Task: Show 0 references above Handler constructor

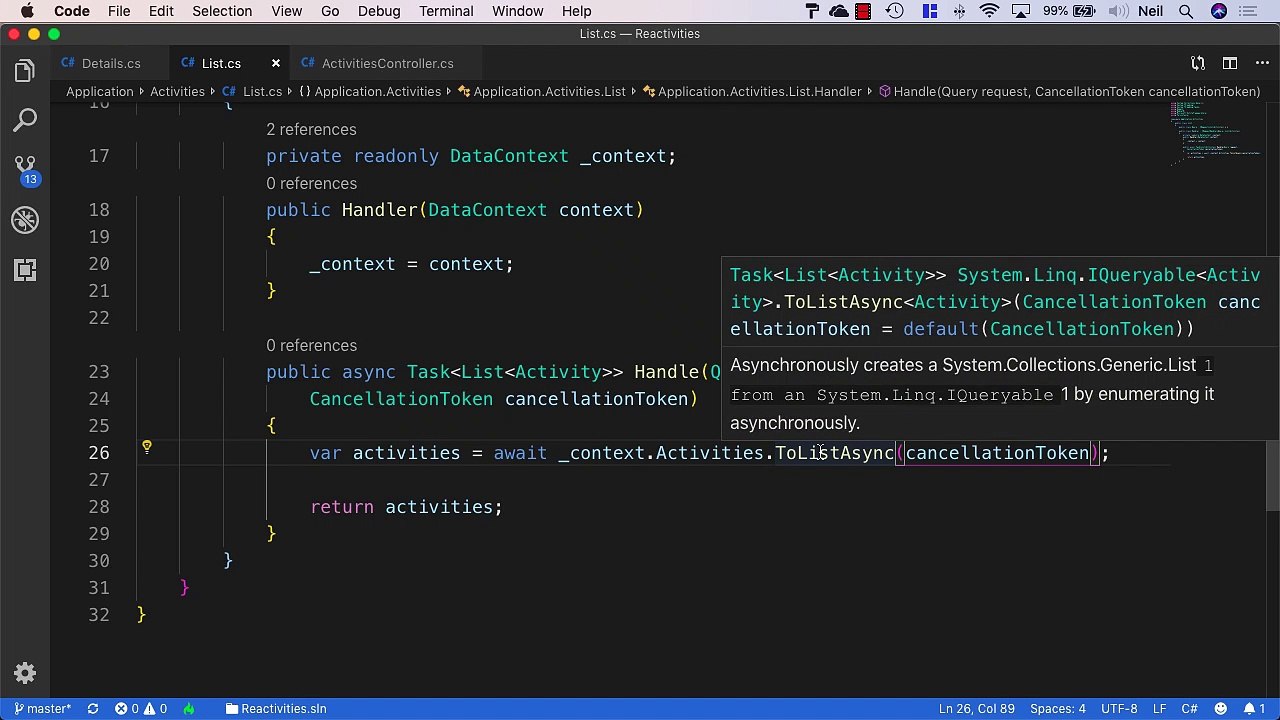Action: 311,184
